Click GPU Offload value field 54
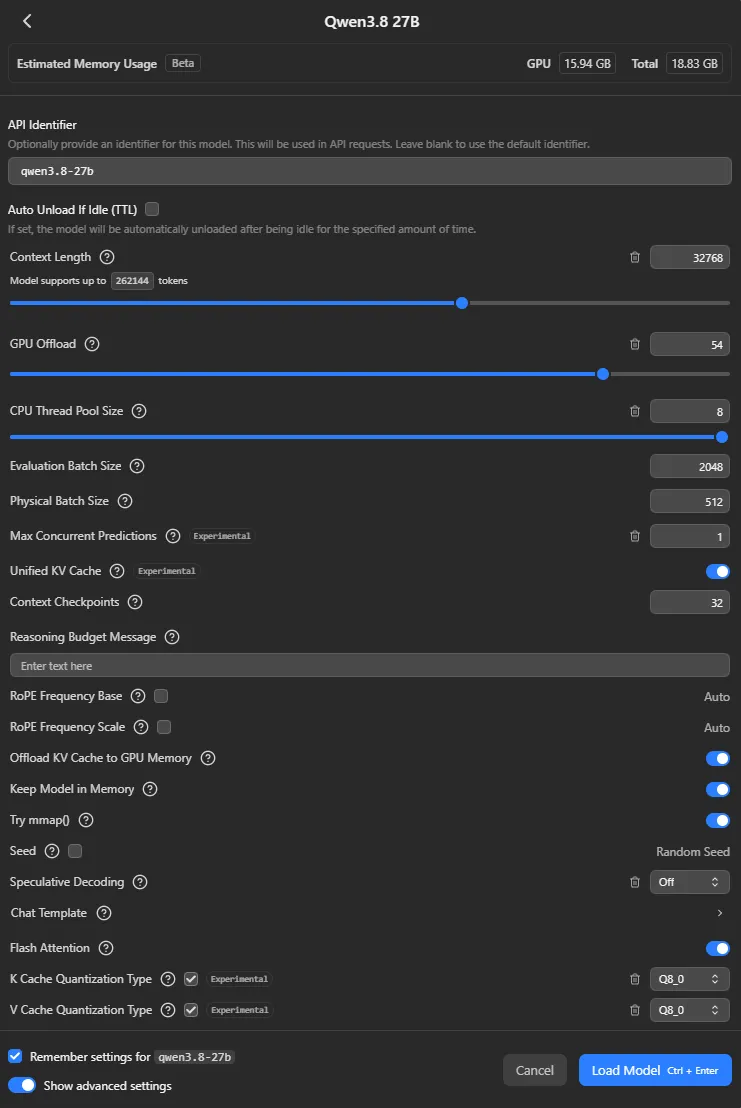 click(689, 345)
